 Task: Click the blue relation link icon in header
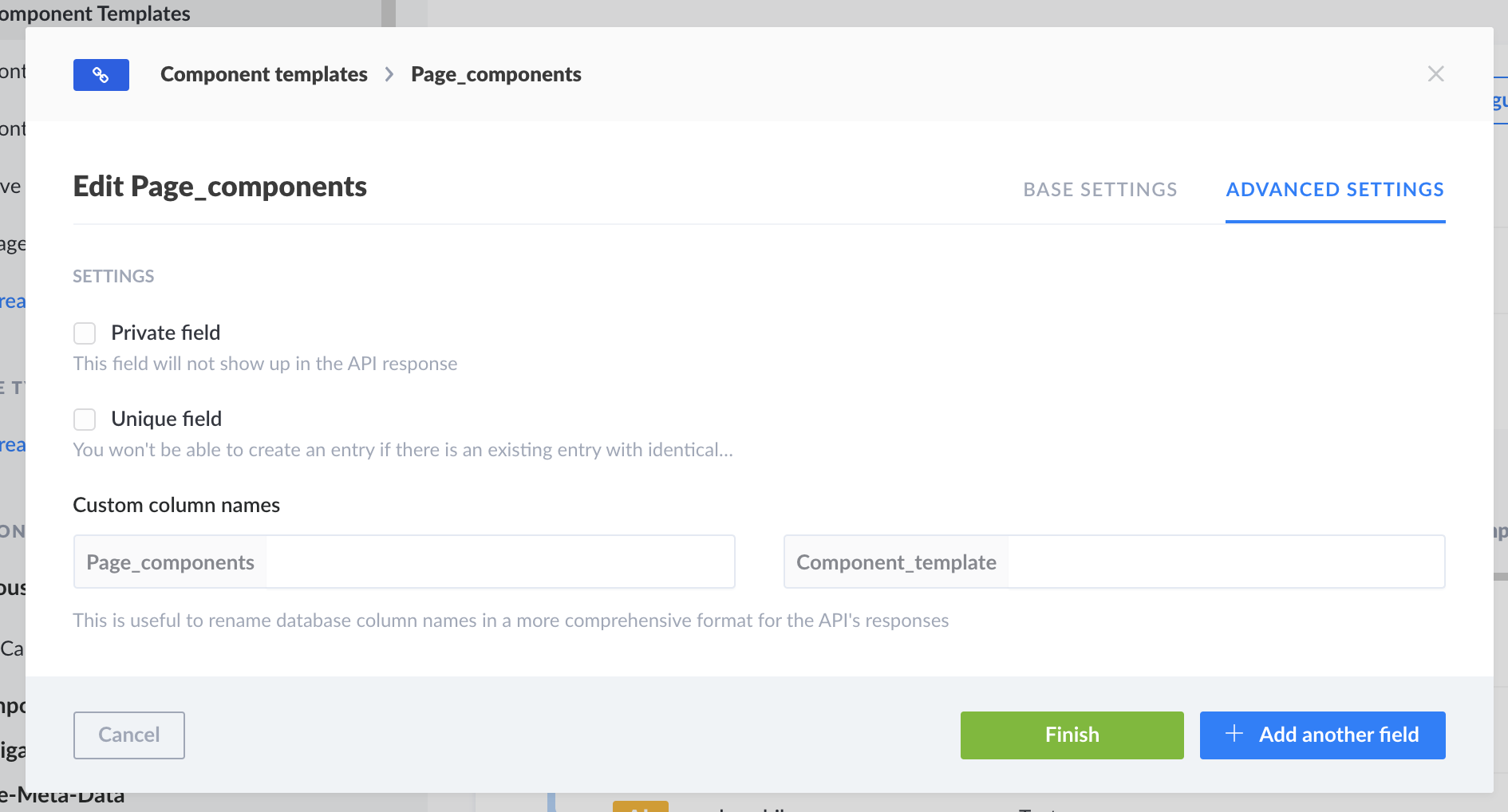(x=101, y=73)
